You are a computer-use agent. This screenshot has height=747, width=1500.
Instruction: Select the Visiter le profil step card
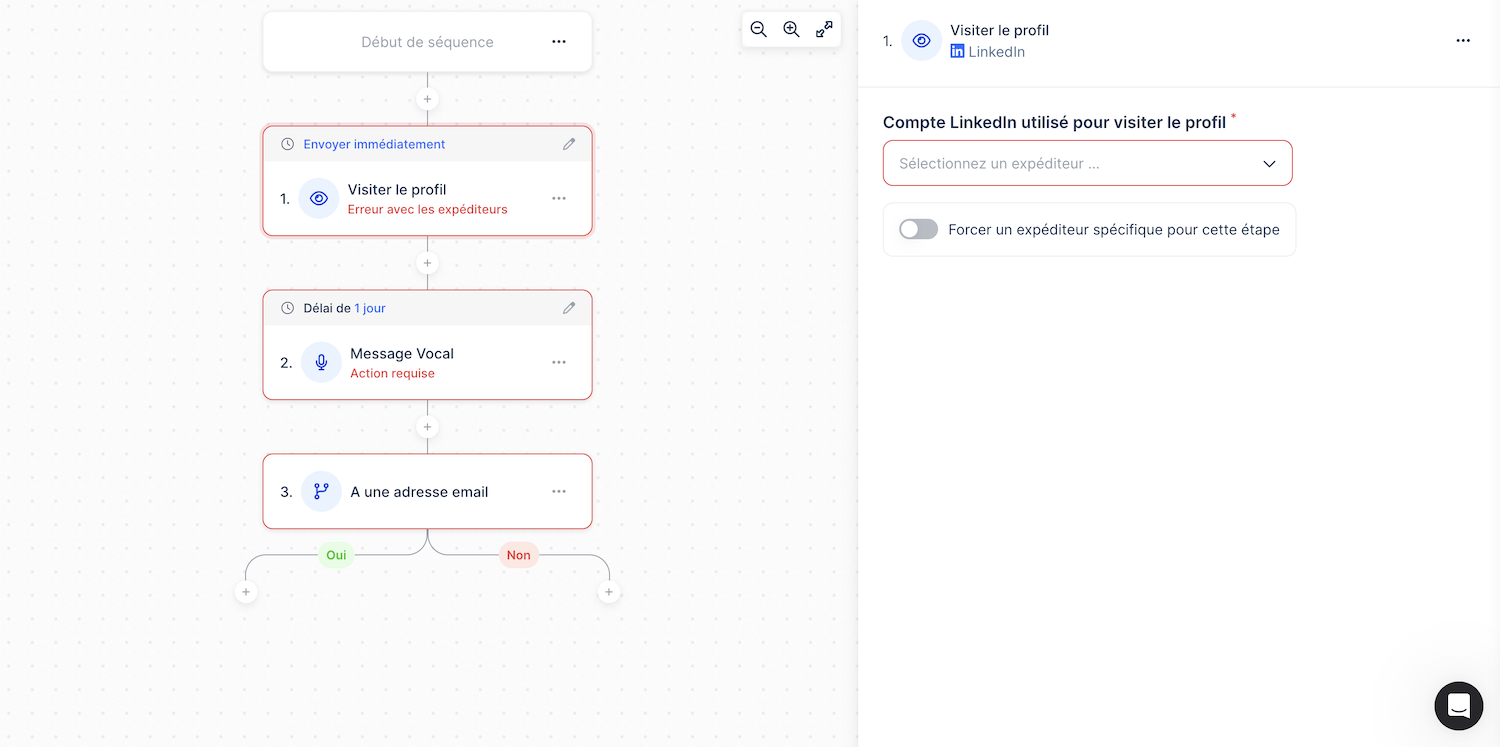(x=427, y=181)
